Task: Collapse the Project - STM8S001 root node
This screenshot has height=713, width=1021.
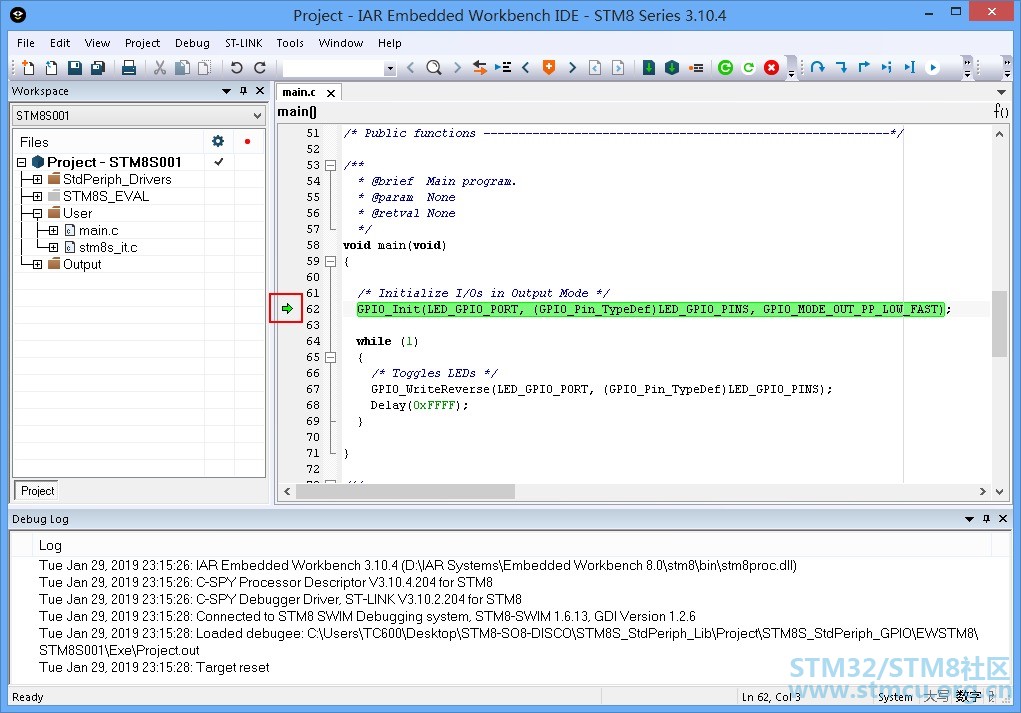Action: [21, 162]
